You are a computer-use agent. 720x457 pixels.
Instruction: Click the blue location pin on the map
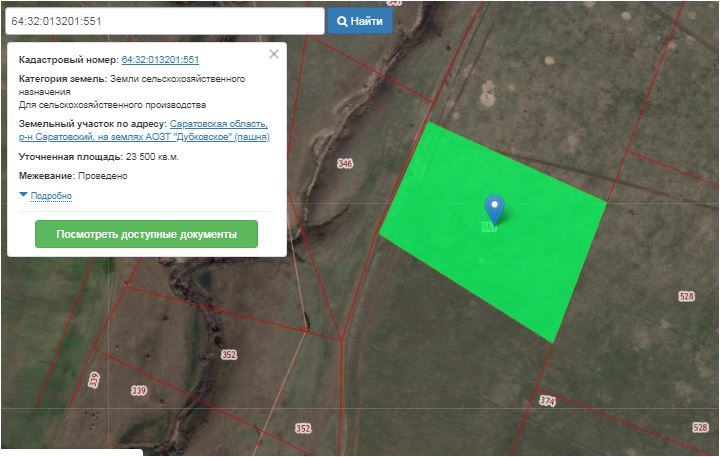[494, 207]
